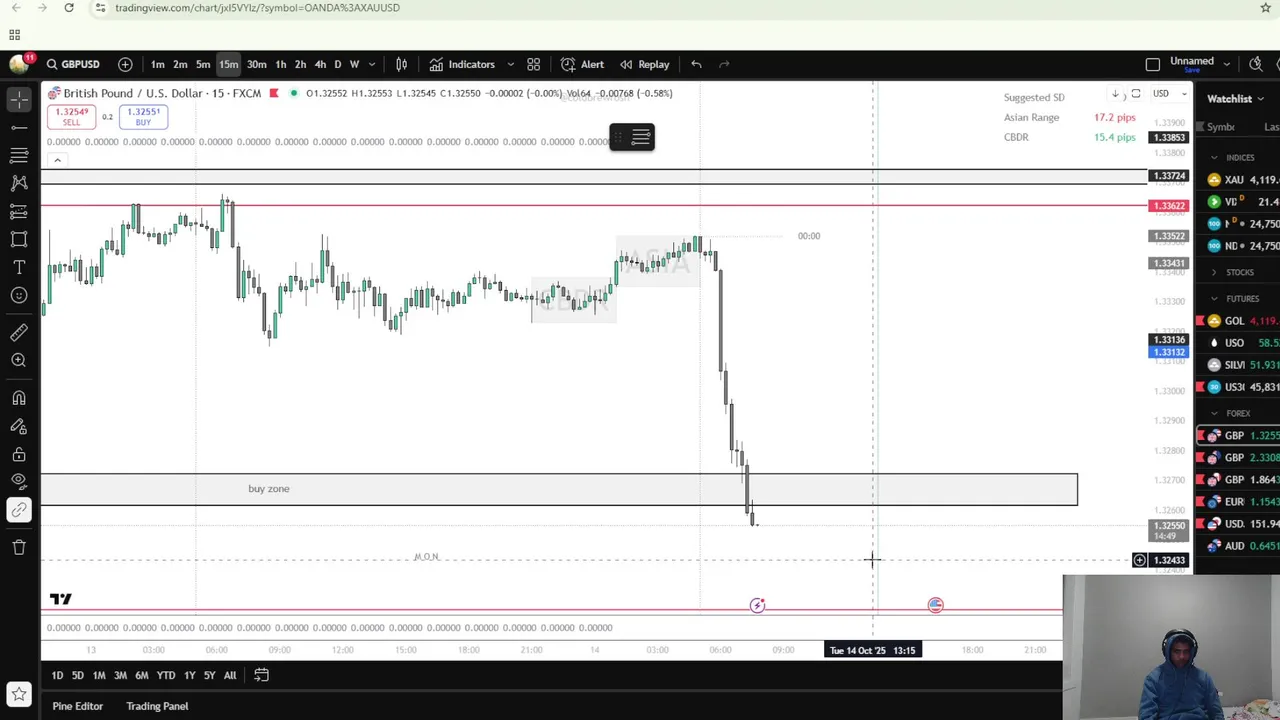Click the compare or add symbol plus icon
The height and width of the screenshot is (720, 1280).
pos(125,64)
